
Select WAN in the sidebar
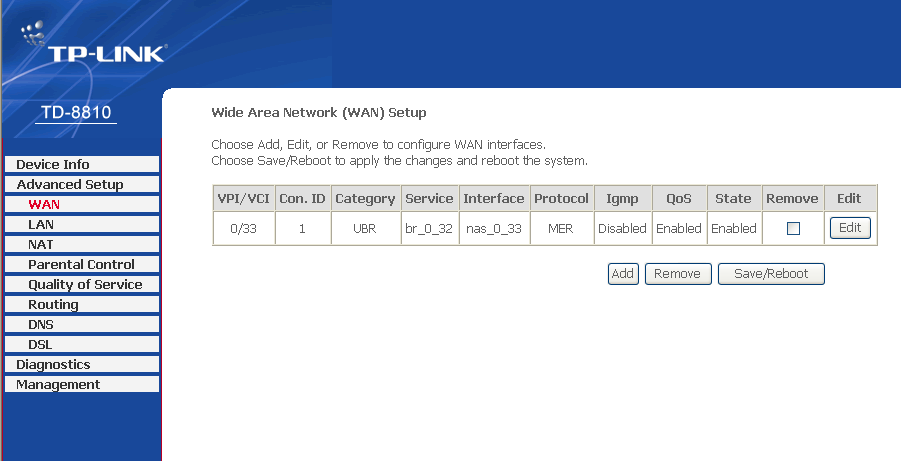44,204
